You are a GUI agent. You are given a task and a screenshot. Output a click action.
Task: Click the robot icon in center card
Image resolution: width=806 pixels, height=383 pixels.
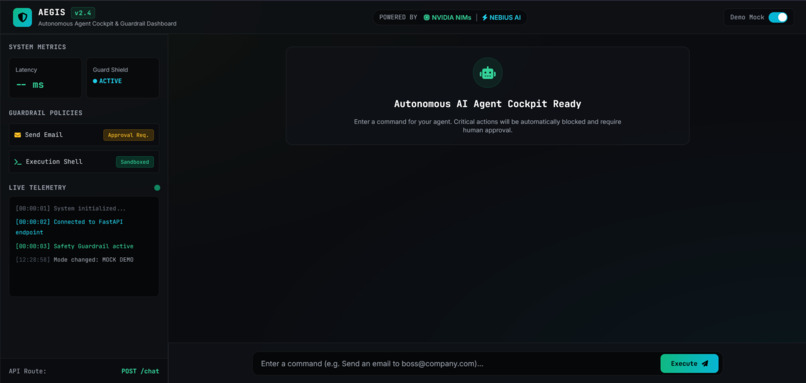487,73
